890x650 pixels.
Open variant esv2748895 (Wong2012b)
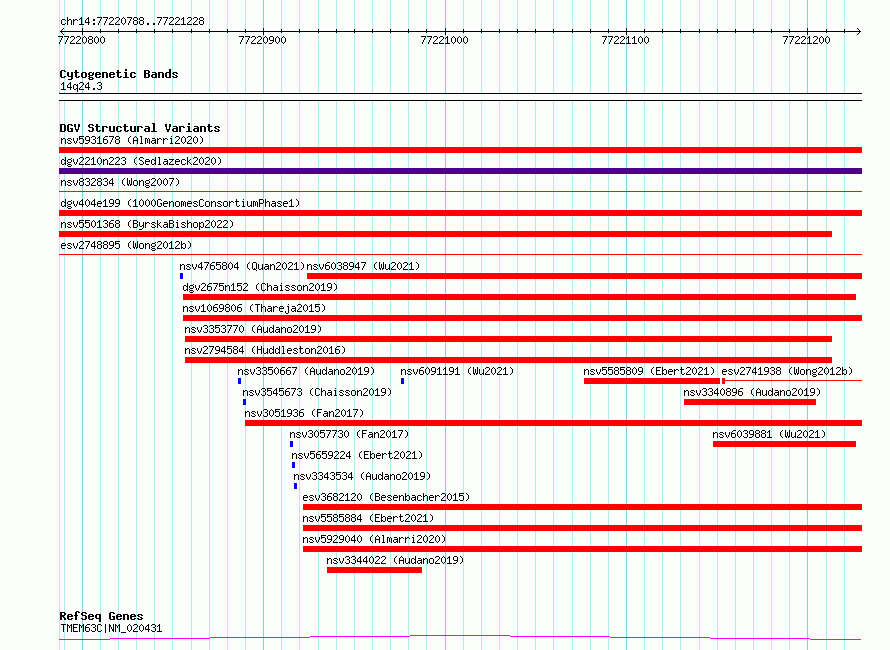tap(126, 245)
